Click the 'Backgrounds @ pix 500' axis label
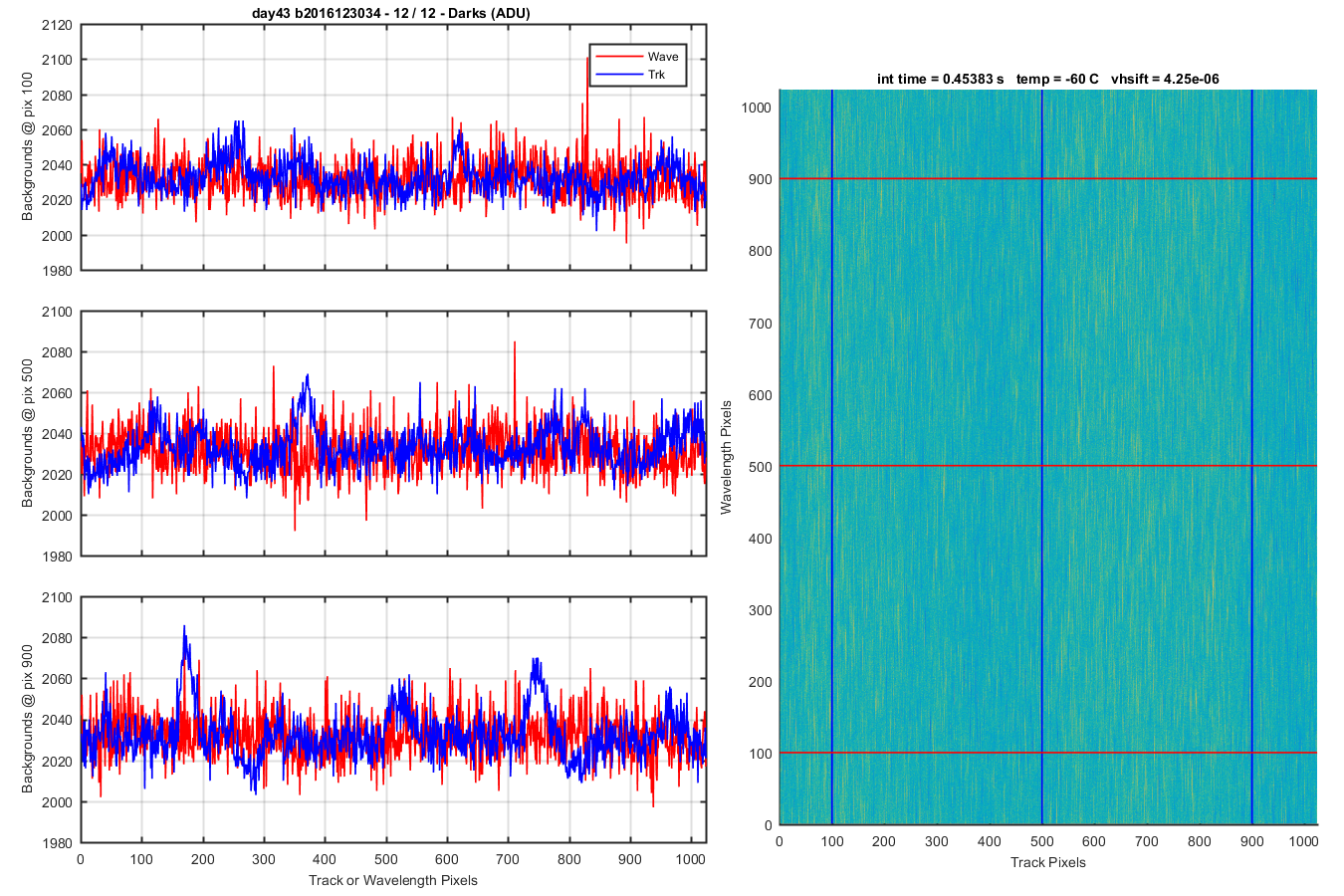Image resolution: width=1344 pixels, height=896 pixels. [28, 433]
